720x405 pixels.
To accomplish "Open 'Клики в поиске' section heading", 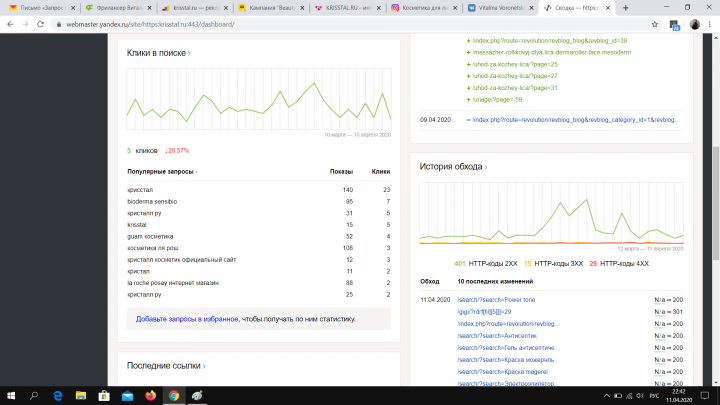I will point(158,53).
